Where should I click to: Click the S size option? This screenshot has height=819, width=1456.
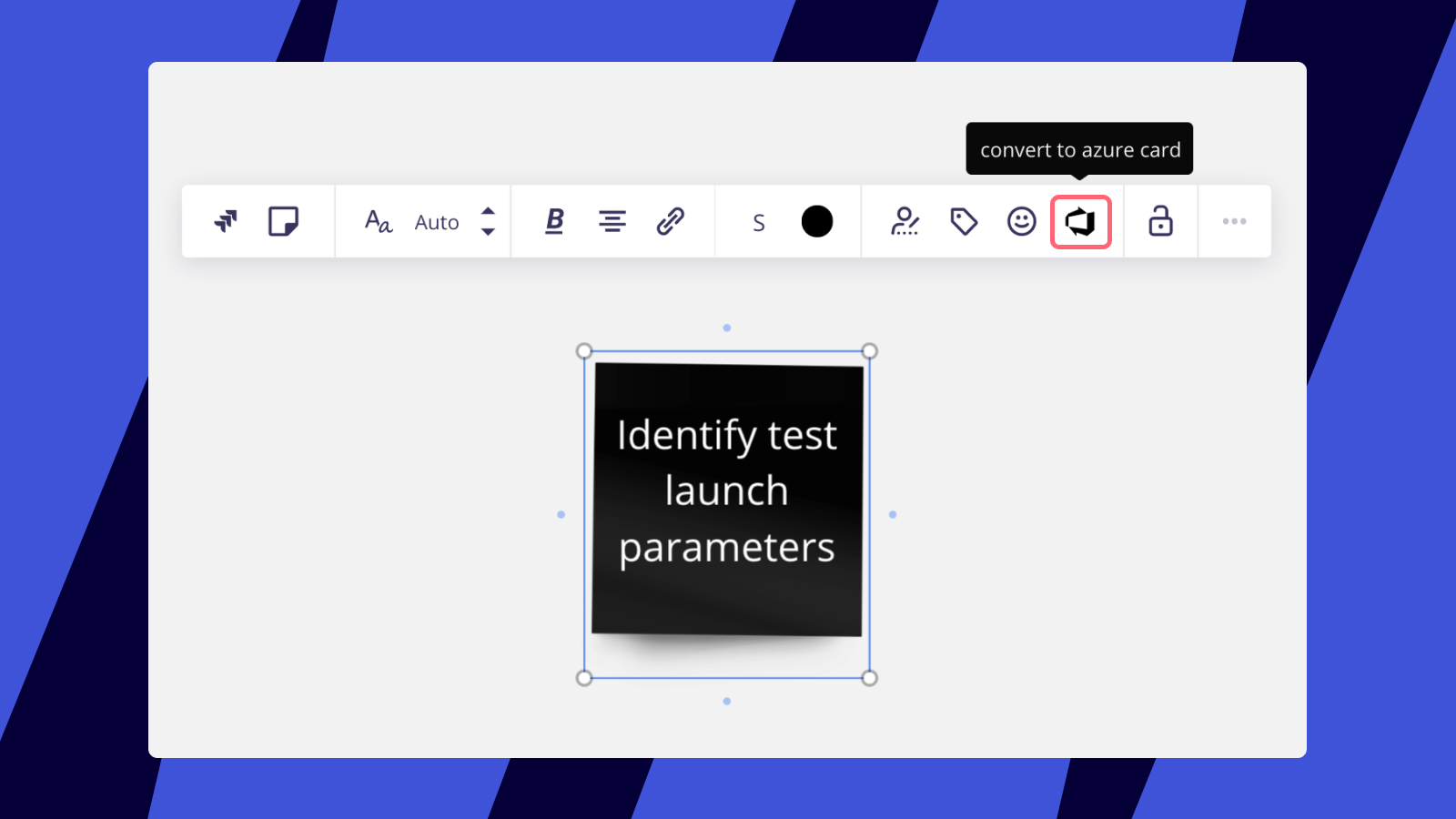758,221
